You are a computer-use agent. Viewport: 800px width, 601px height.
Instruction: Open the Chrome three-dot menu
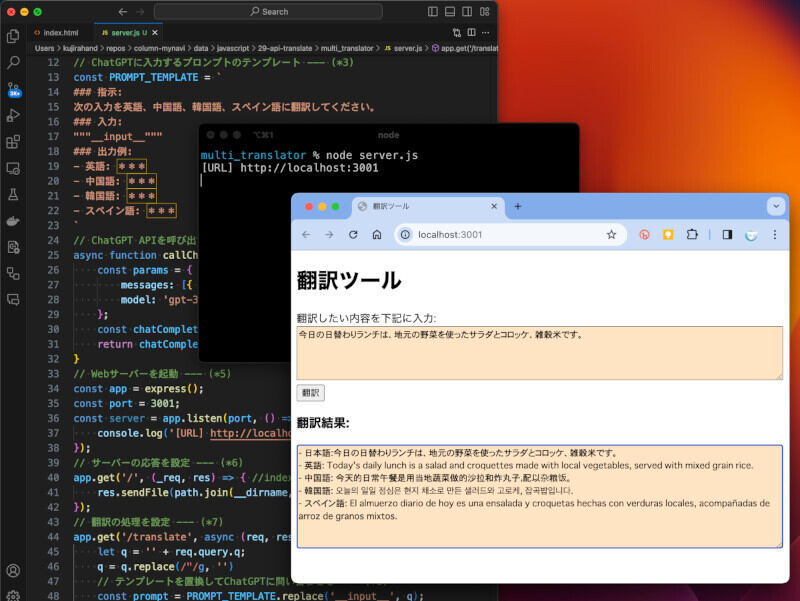(x=775, y=234)
